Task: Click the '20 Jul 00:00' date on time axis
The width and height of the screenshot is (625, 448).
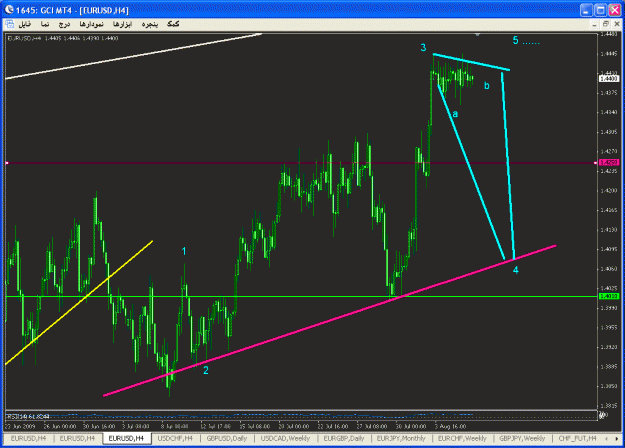Action: (x=294, y=426)
